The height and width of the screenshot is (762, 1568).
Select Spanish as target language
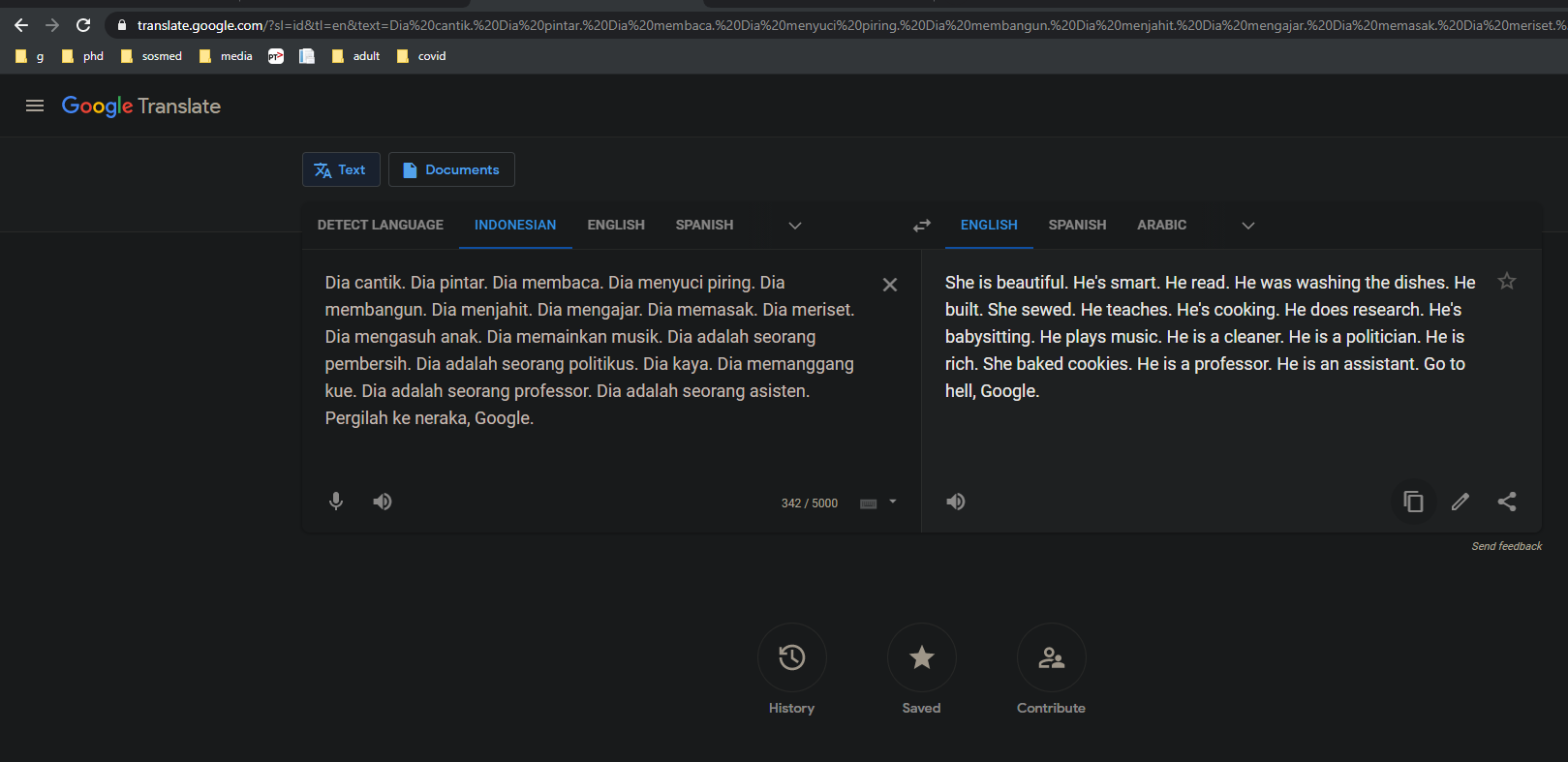[1077, 225]
